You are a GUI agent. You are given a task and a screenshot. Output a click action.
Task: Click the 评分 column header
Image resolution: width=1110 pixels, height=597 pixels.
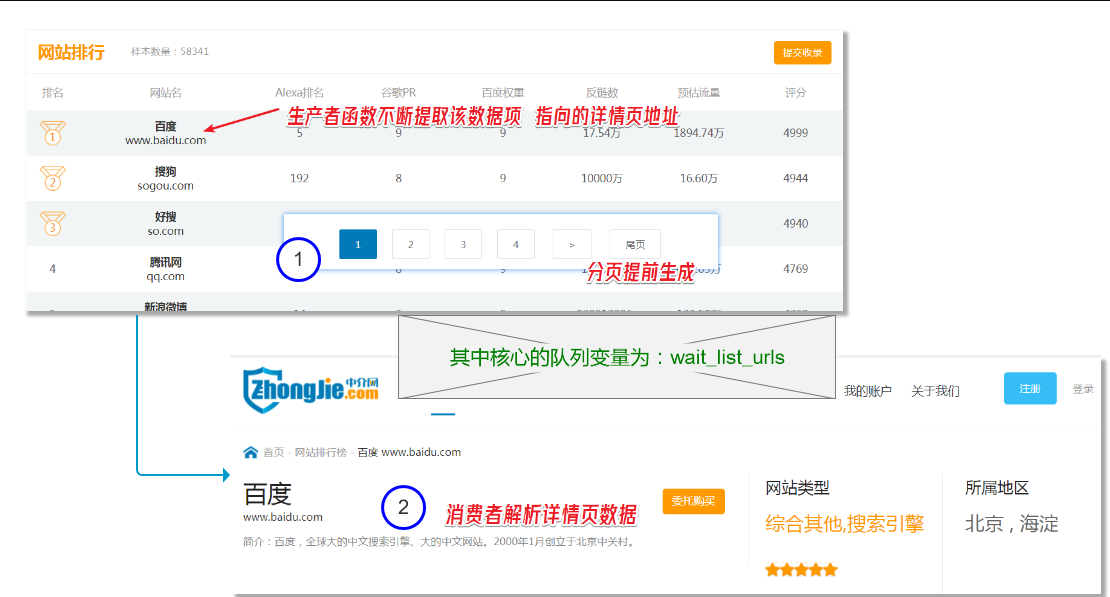(795, 93)
